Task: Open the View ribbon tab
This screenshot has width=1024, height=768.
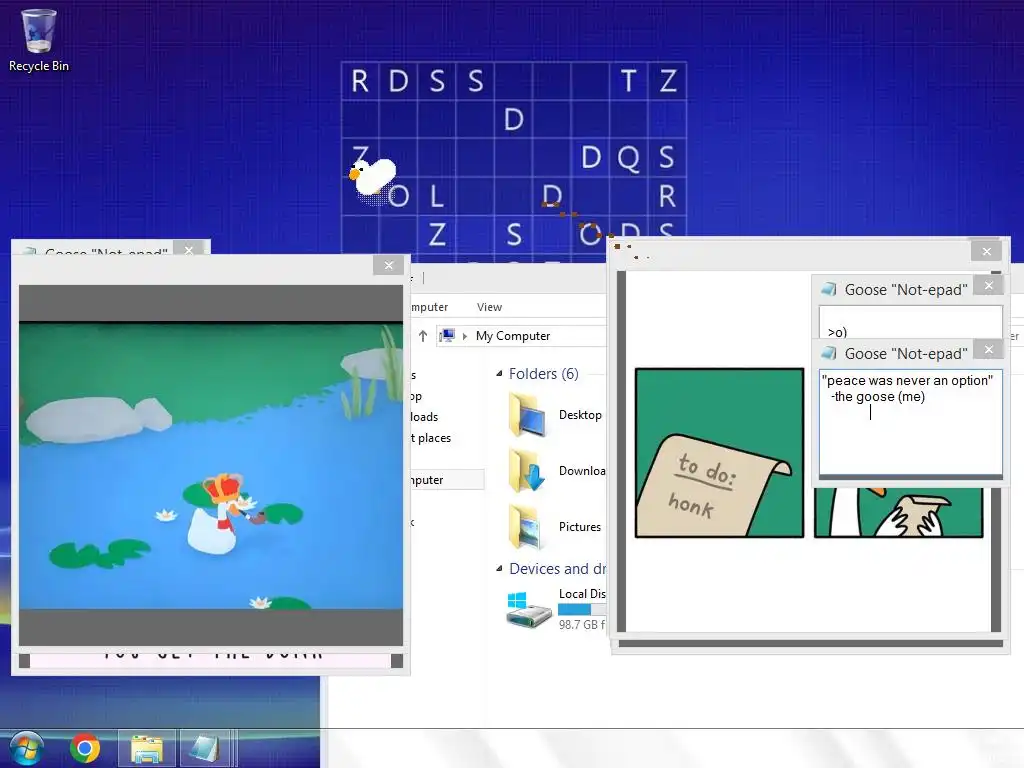Action: pyautogui.click(x=489, y=307)
